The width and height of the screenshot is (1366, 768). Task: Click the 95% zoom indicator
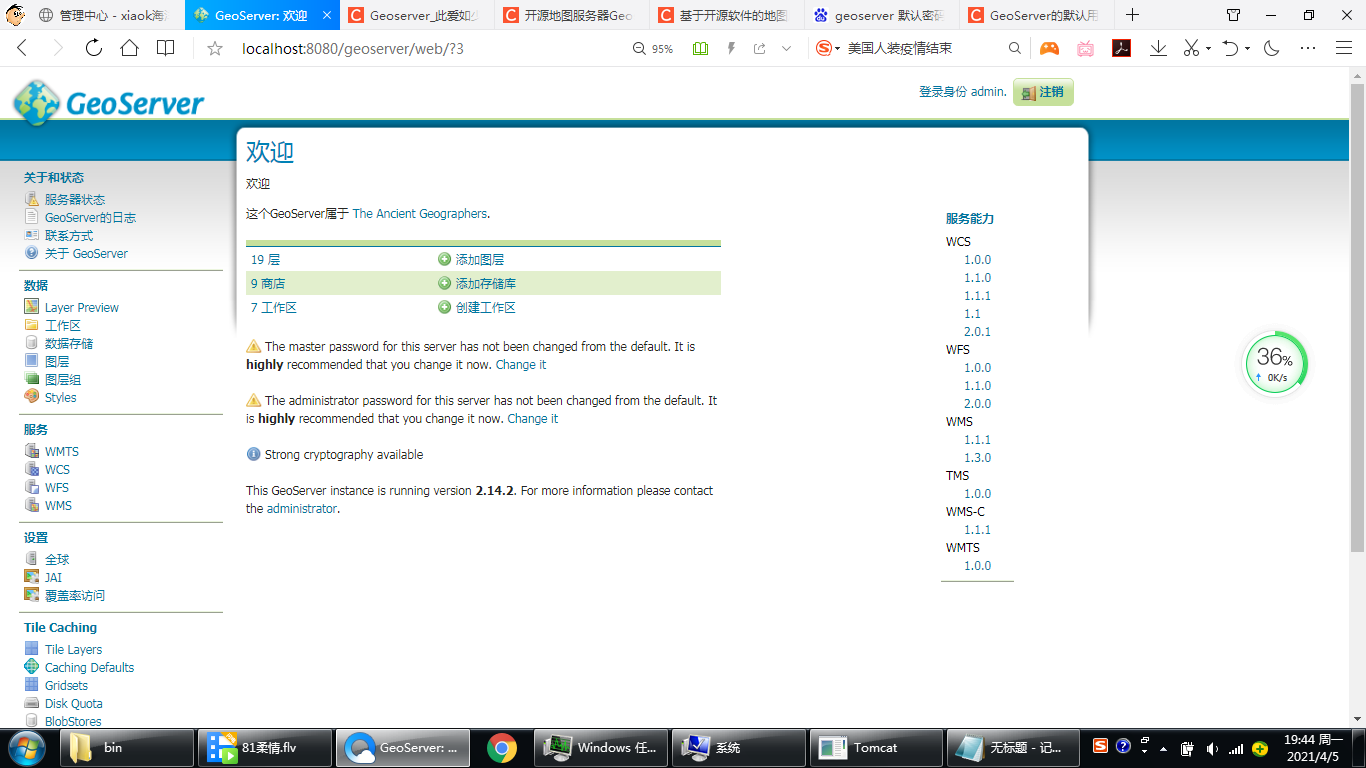tap(654, 49)
